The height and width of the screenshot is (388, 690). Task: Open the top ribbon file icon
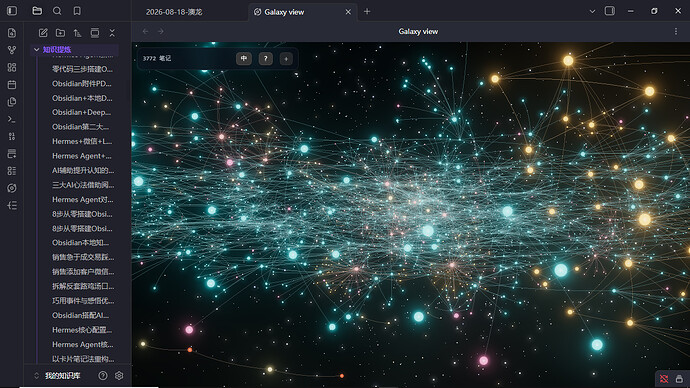coord(12,33)
